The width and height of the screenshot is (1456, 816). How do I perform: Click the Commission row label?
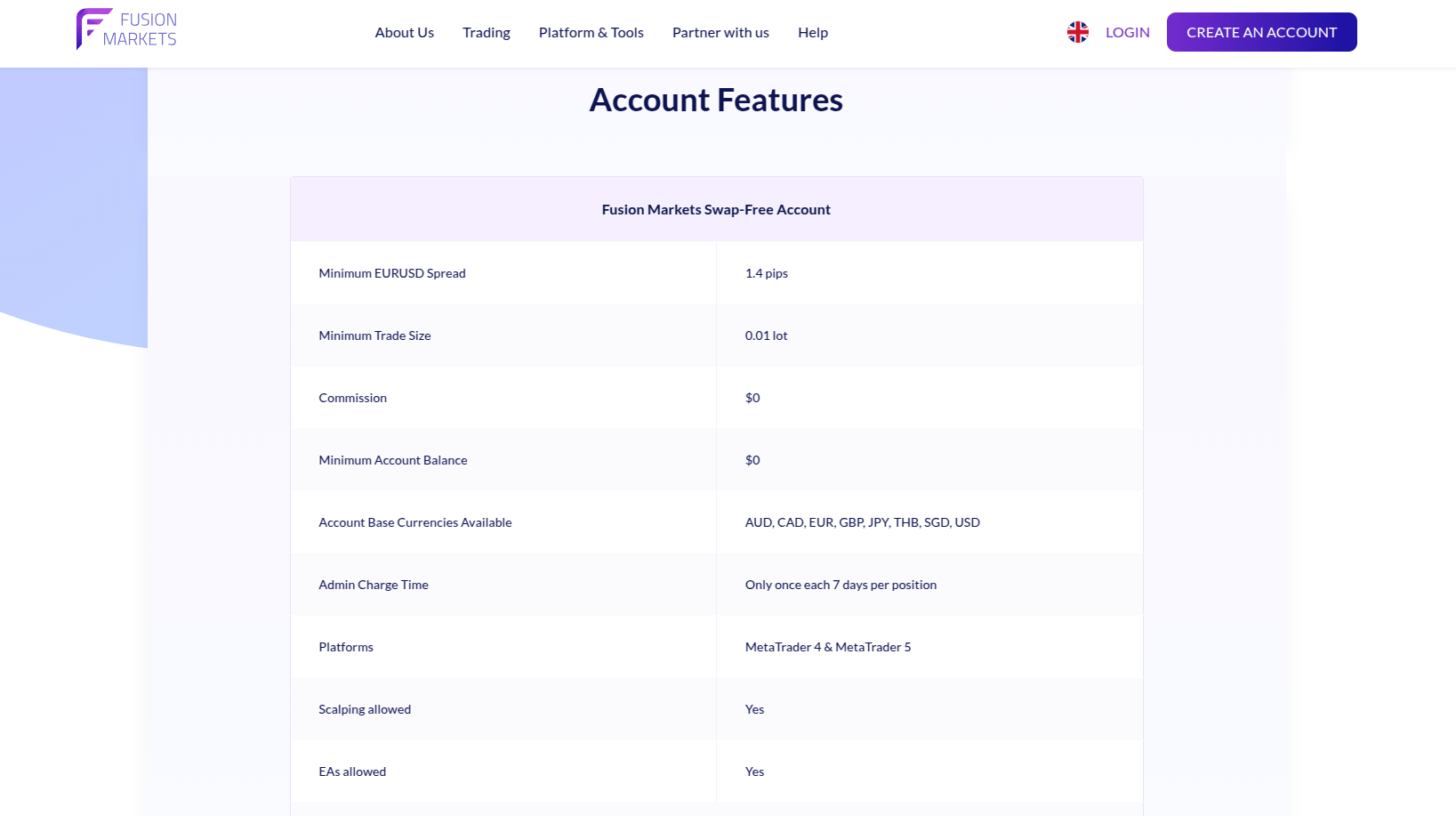pos(352,398)
